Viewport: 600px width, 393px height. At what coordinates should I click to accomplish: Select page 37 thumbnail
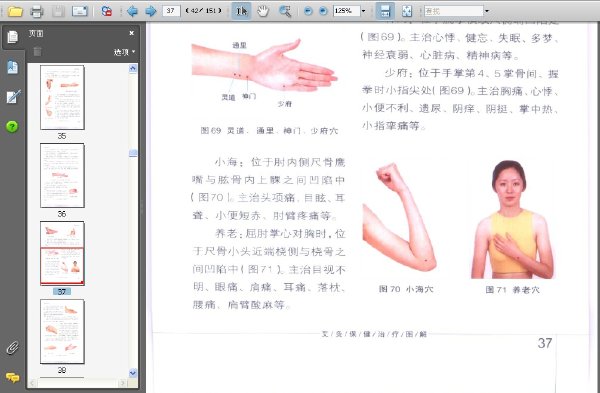coord(62,253)
